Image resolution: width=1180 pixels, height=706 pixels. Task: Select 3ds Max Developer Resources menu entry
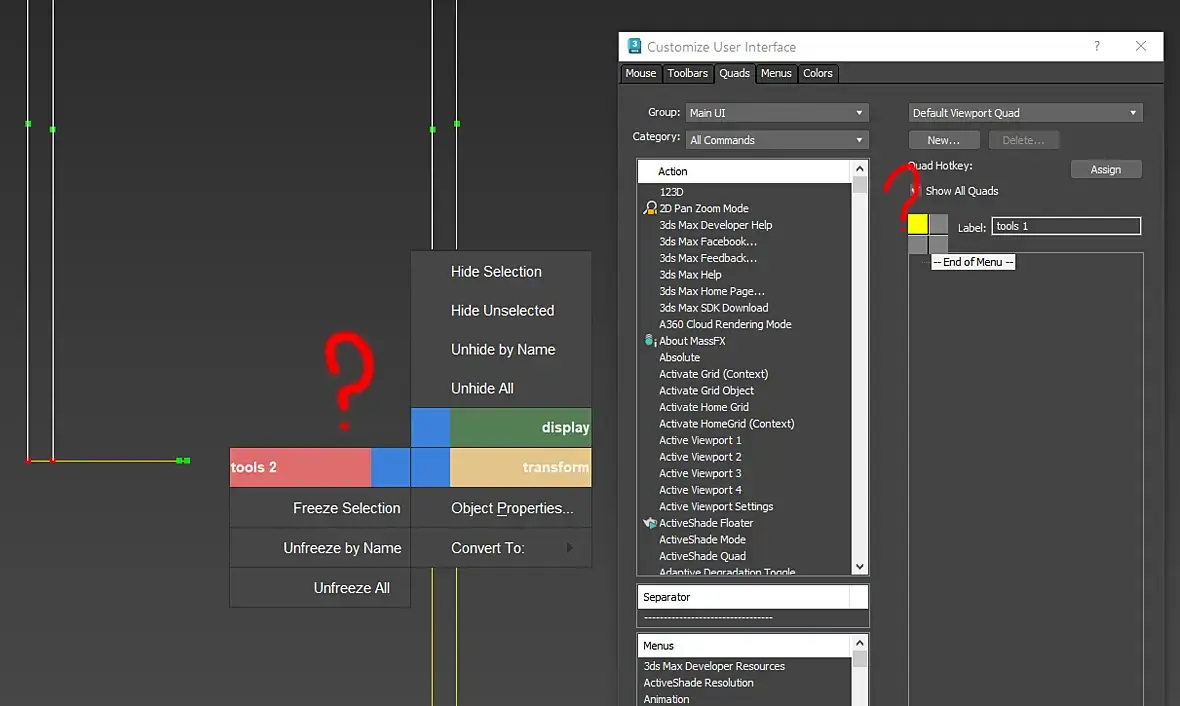point(714,666)
